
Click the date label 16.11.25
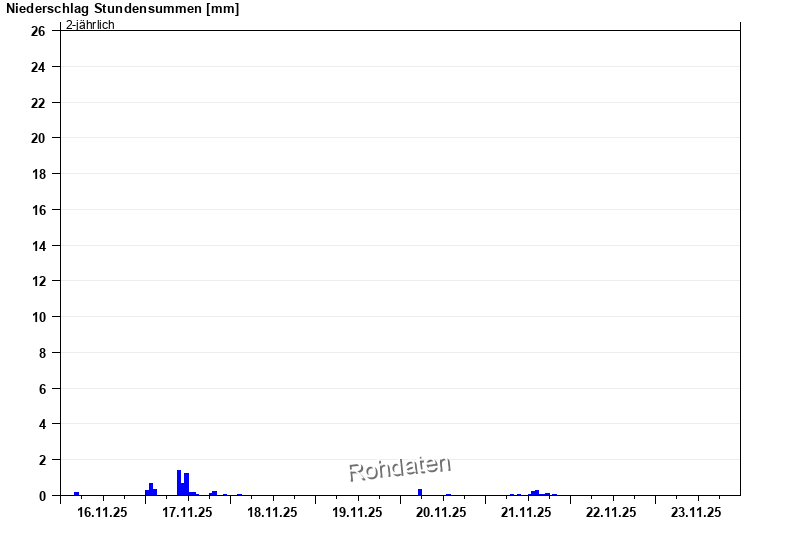(x=102, y=512)
